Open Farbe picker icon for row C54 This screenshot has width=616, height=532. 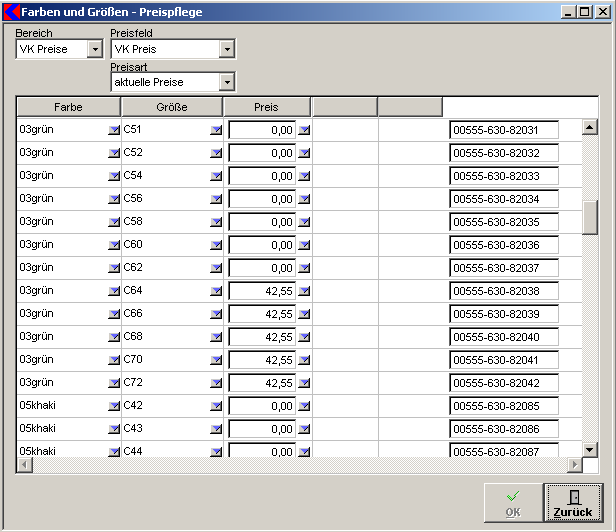point(114,176)
